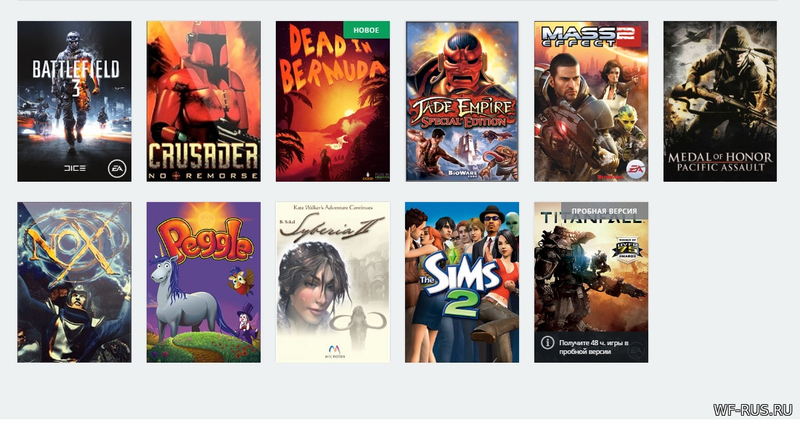Click the DICE logo on Battlefield cover
800x423 pixels.
pyautogui.click(x=74, y=168)
